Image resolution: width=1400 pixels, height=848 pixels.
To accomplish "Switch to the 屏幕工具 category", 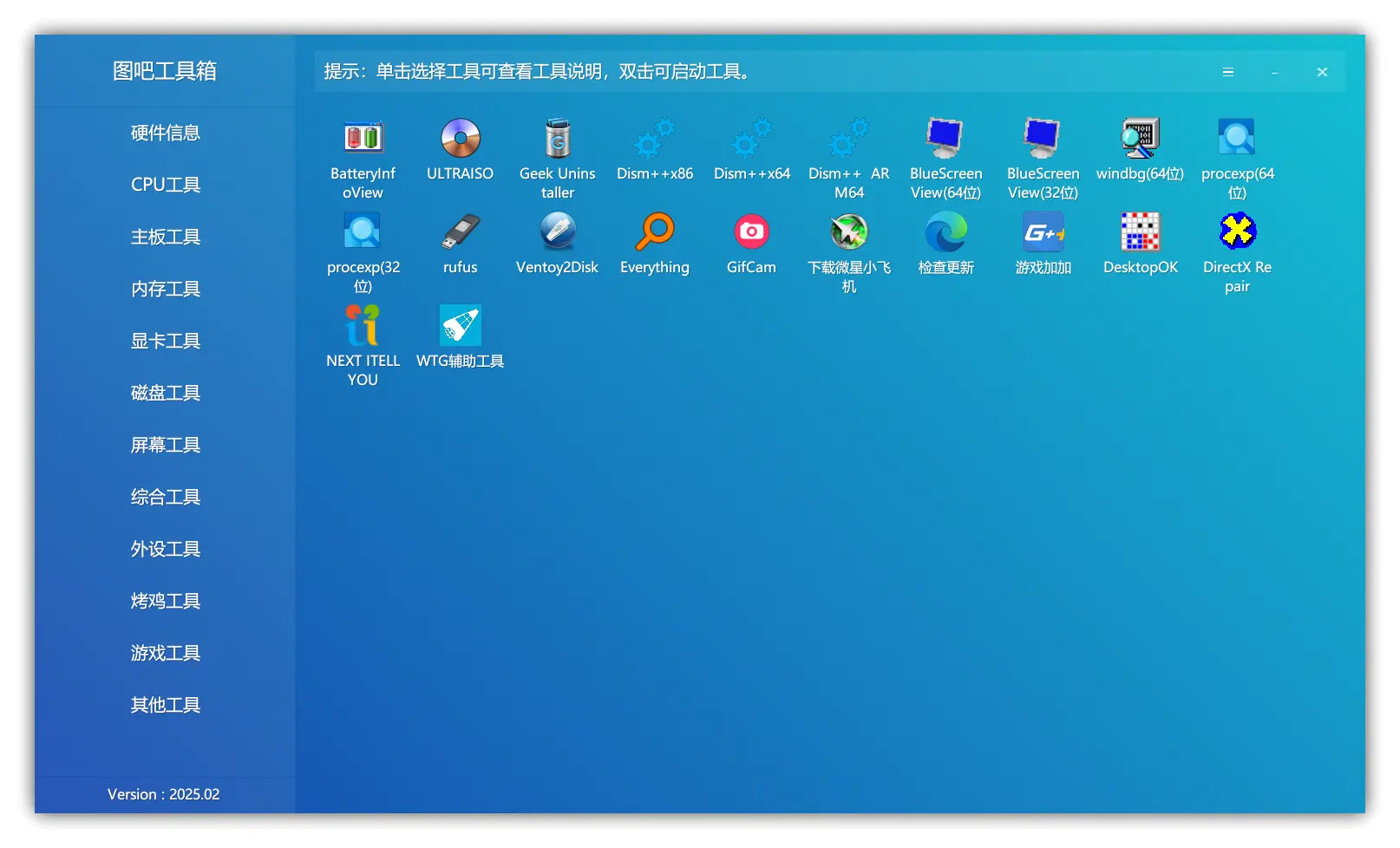I will (166, 445).
